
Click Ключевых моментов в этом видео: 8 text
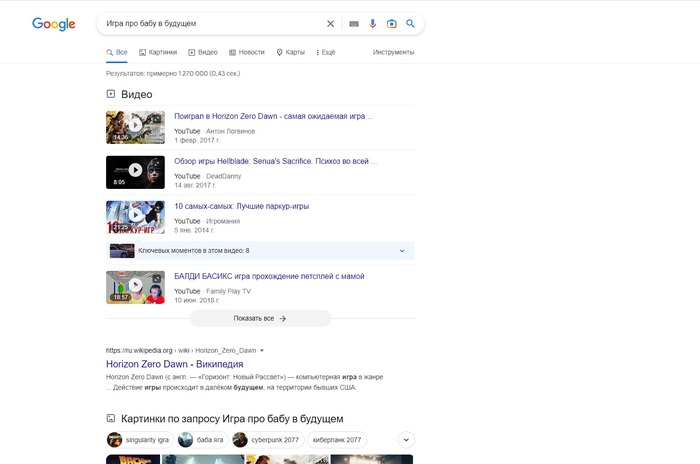pyautogui.click(x=194, y=251)
